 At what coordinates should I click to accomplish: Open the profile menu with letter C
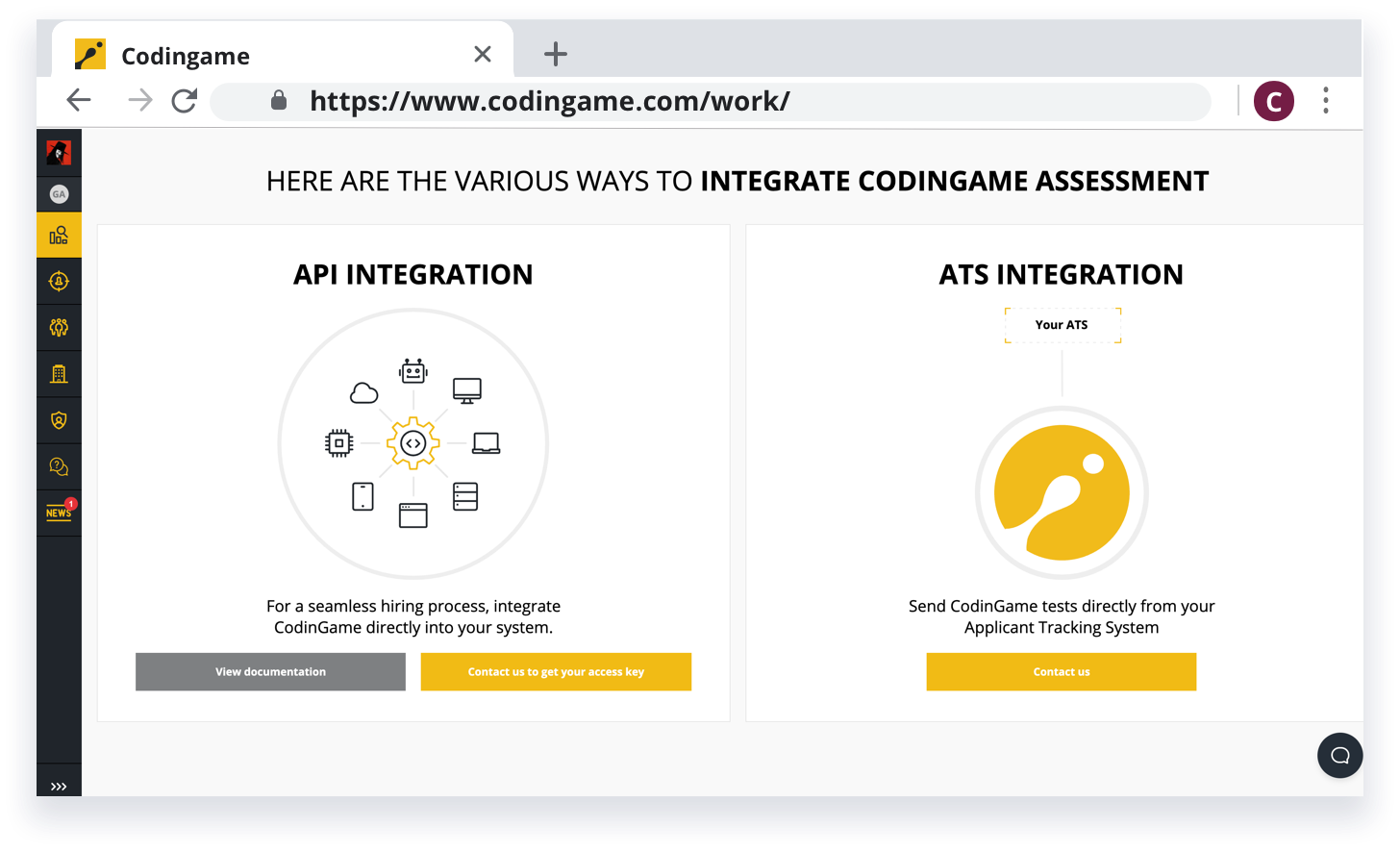click(1273, 101)
